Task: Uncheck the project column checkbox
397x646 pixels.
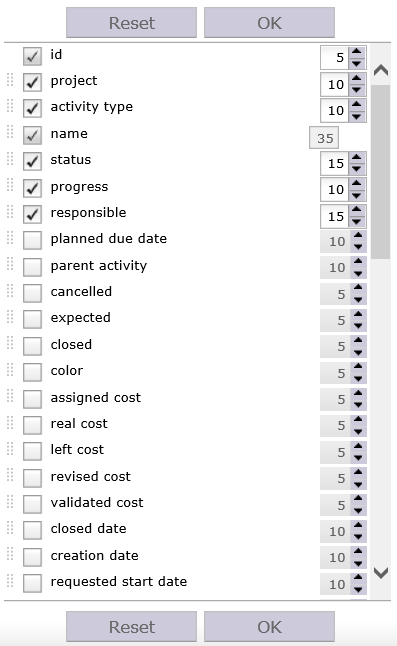Action: [x=32, y=82]
